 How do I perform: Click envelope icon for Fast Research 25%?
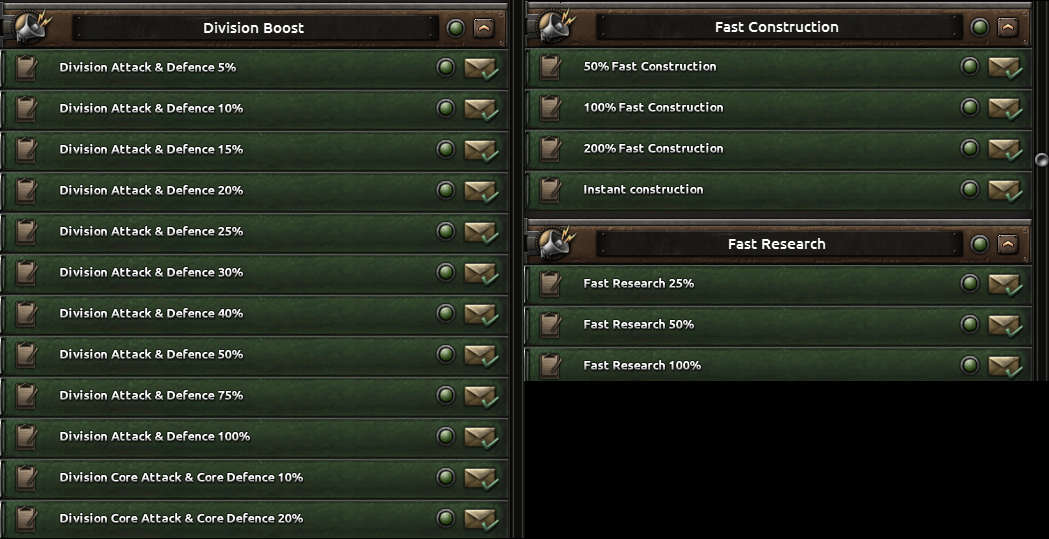1004,284
